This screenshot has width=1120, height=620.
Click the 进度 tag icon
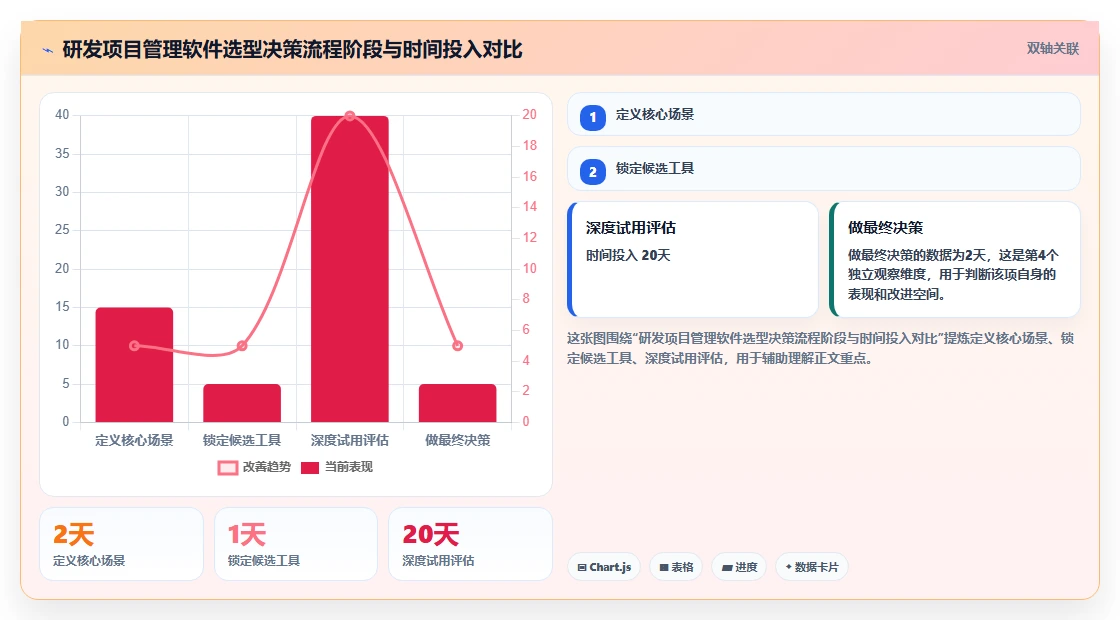[x=727, y=567]
